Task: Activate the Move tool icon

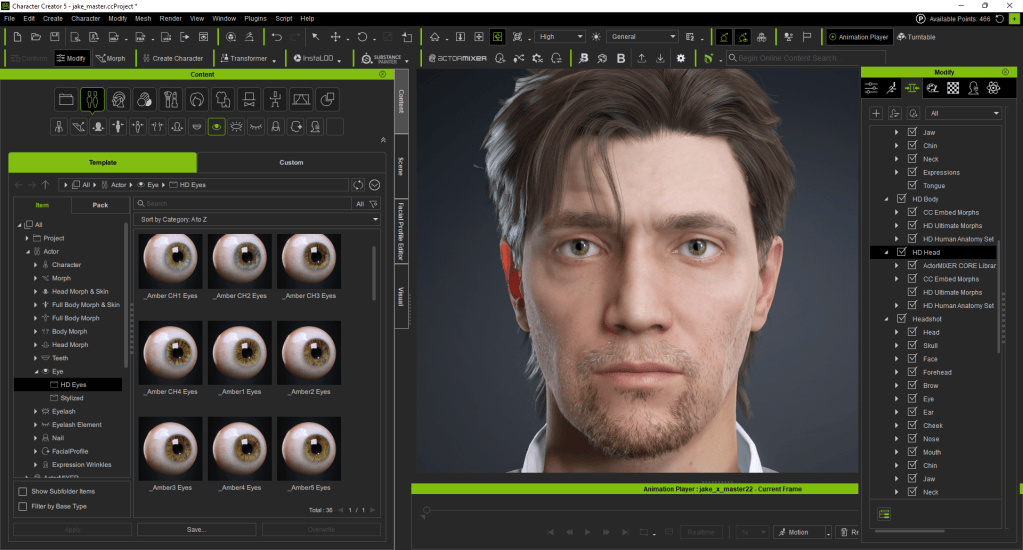Action: [x=335, y=37]
